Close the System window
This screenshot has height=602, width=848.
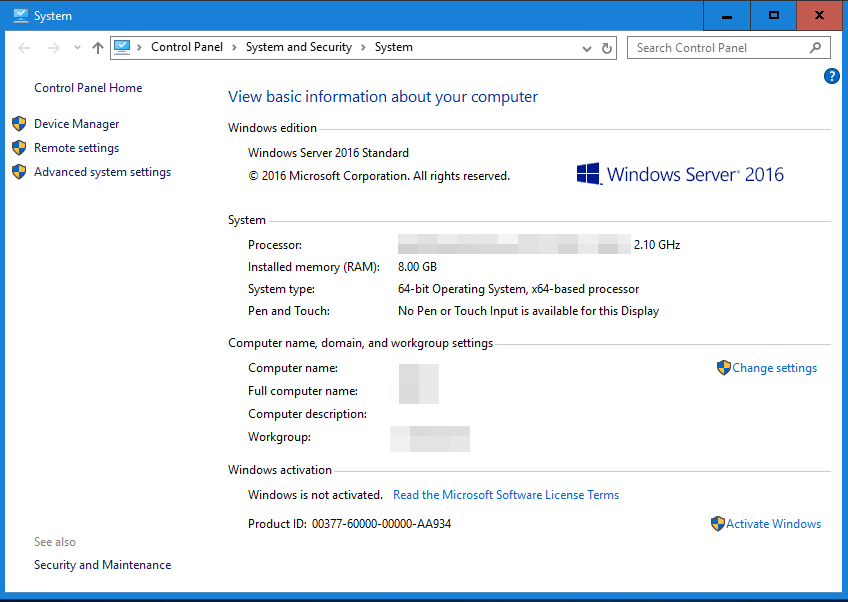pos(819,16)
